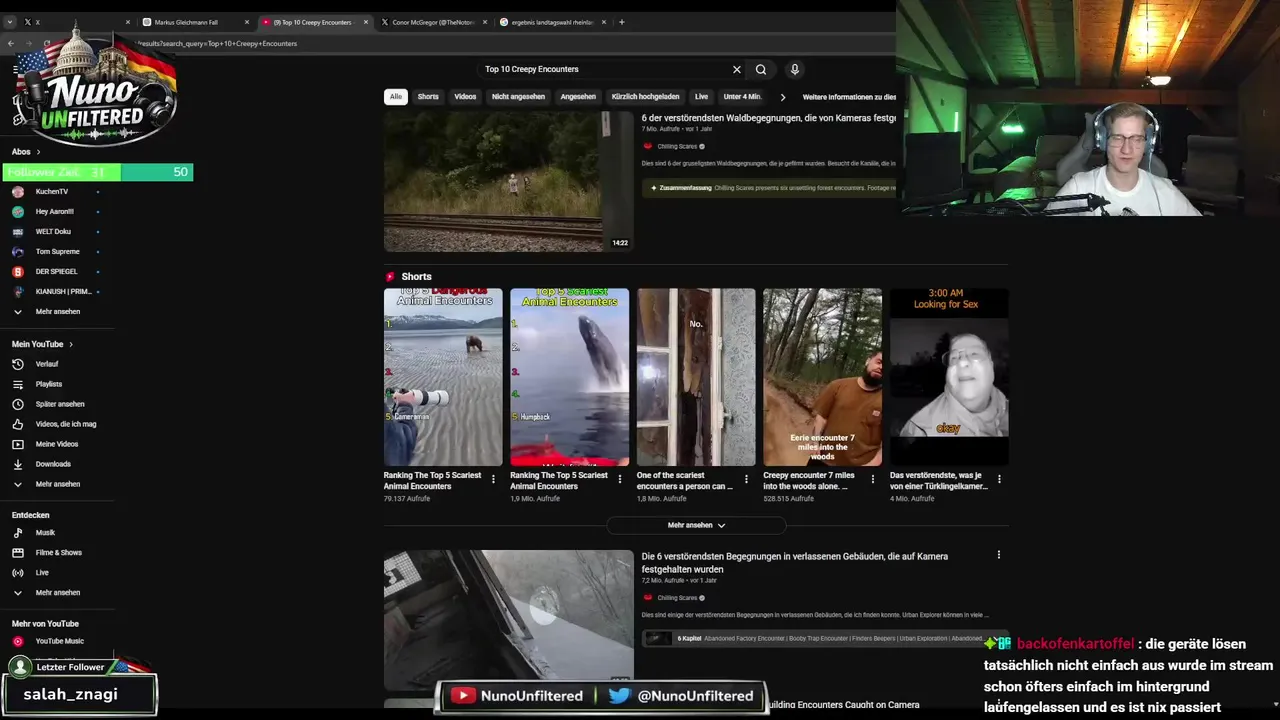Open KuchenTV channel avatar in subscriptions
The width and height of the screenshot is (1280, 720).
pyautogui.click(x=17, y=191)
